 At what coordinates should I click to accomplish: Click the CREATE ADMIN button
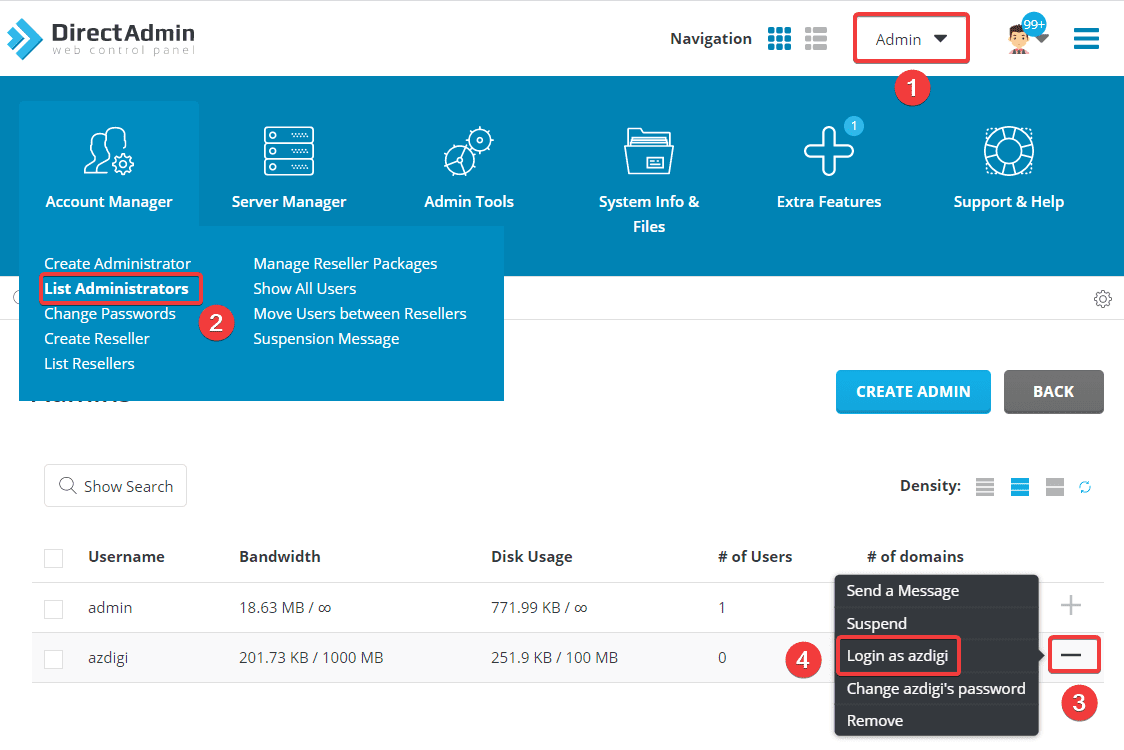(x=912, y=392)
